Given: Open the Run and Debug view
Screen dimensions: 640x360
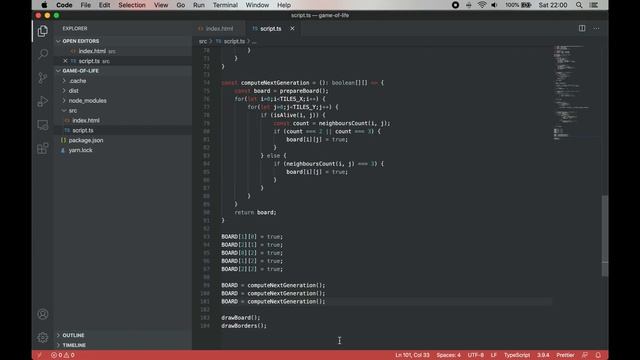Looking at the screenshot, I should [x=42, y=101].
